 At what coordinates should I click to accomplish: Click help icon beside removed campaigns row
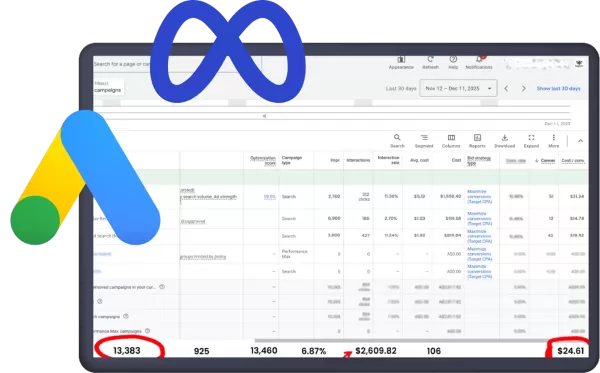pyautogui.click(x=162, y=287)
